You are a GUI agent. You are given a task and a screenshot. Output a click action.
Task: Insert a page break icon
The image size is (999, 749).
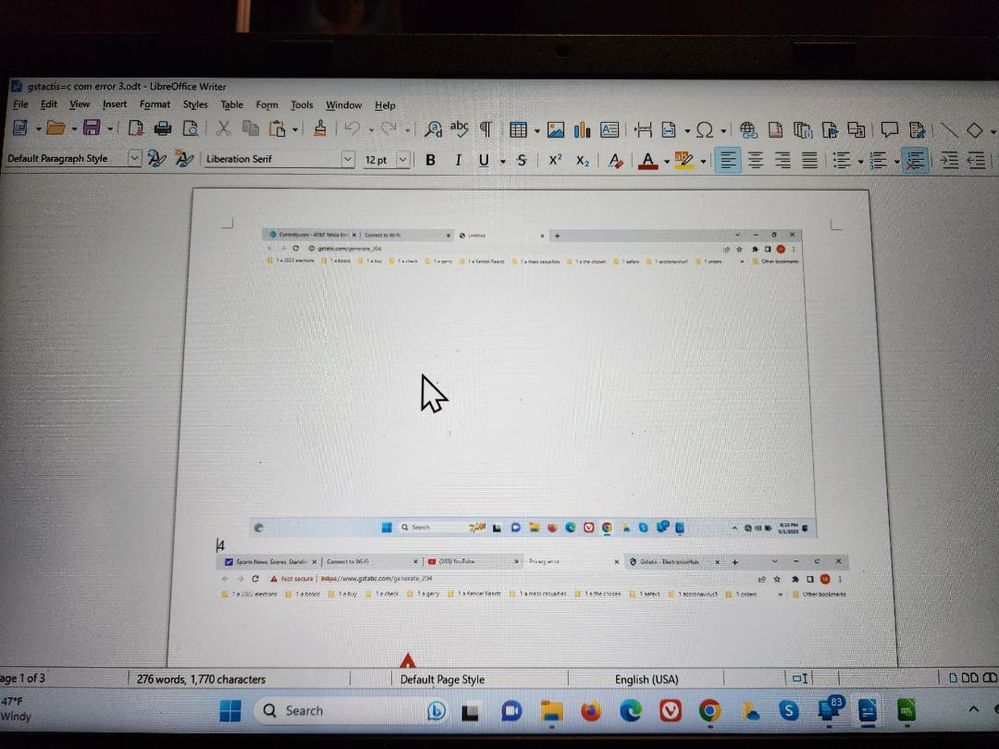point(643,130)
